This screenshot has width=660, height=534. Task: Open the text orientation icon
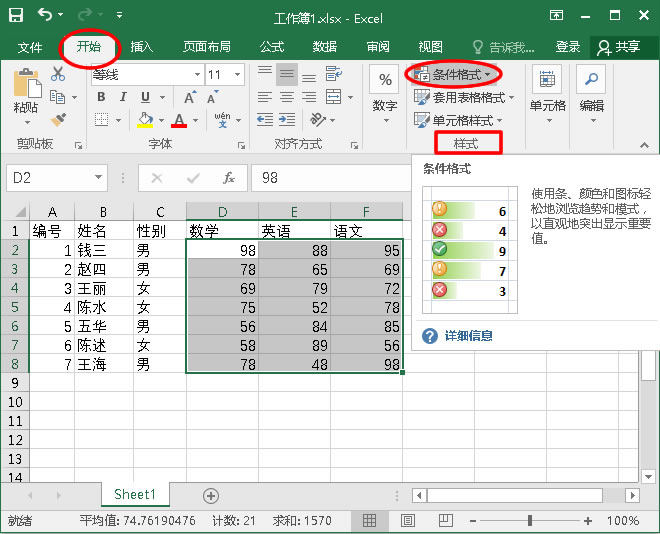click(x=318, y=120)
